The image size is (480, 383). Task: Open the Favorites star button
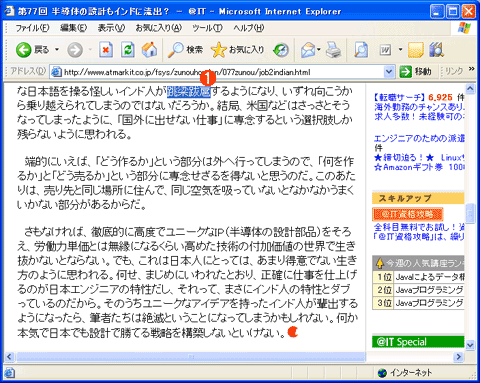pos(237,50)
